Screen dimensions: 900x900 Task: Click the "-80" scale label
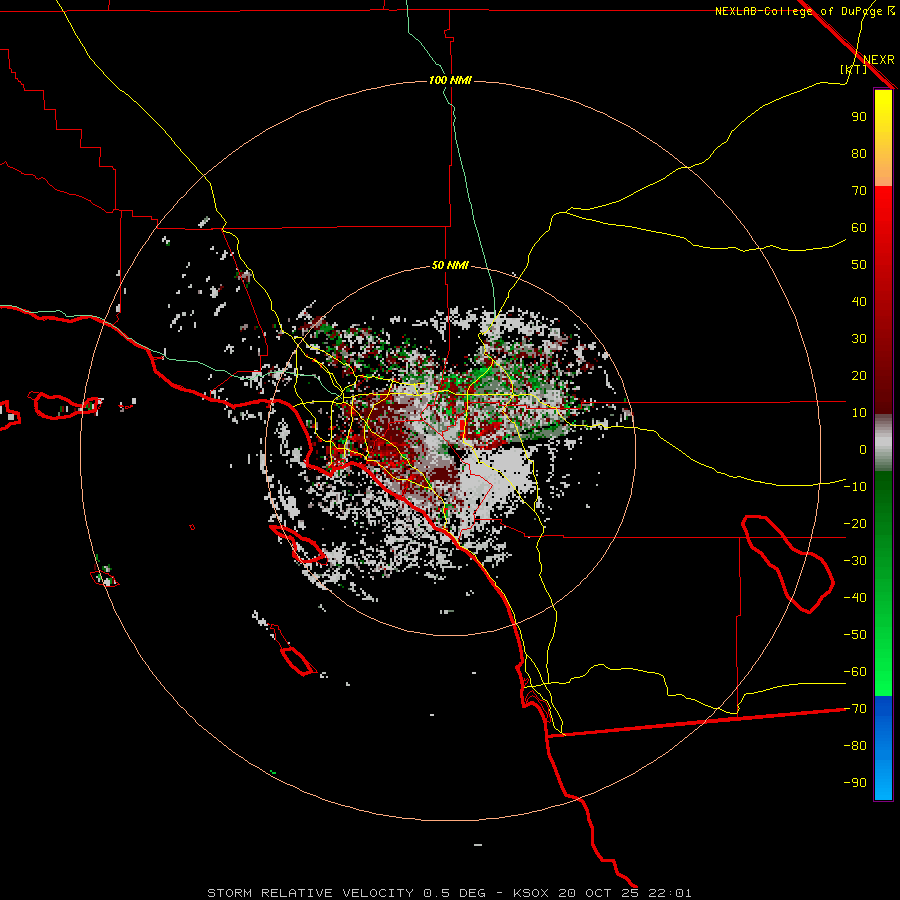point(855,746)
